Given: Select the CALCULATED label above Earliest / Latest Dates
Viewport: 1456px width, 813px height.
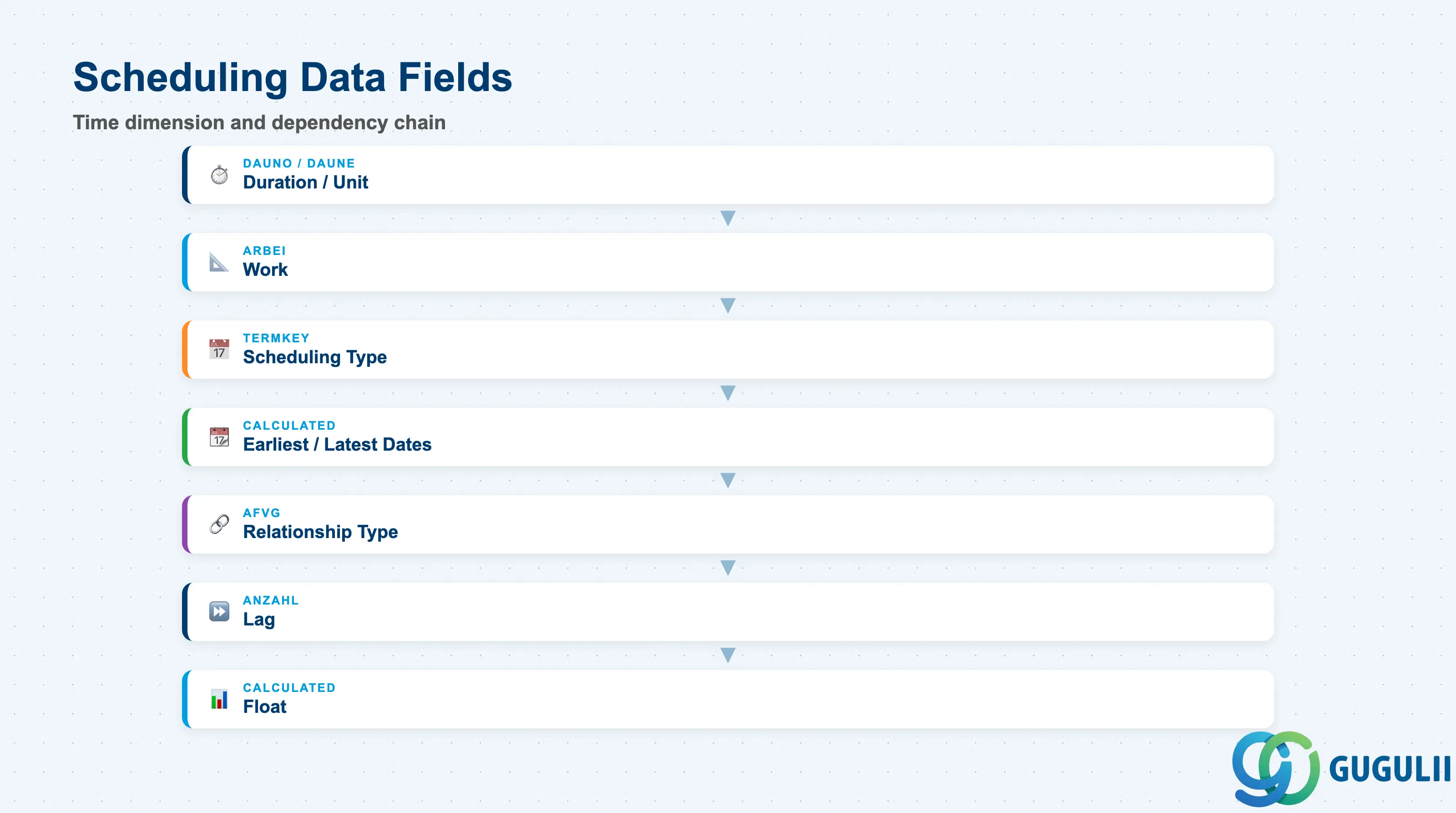Looking at the screenshot, I should pyautogui.click(x=289, y=425).
